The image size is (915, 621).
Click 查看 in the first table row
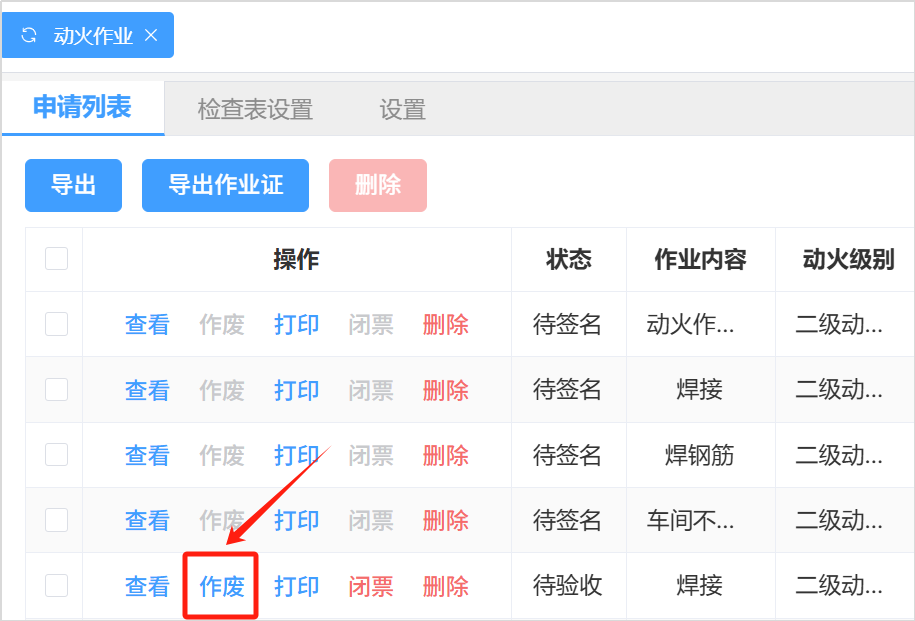pyautogui.click(x=147, y=324)
